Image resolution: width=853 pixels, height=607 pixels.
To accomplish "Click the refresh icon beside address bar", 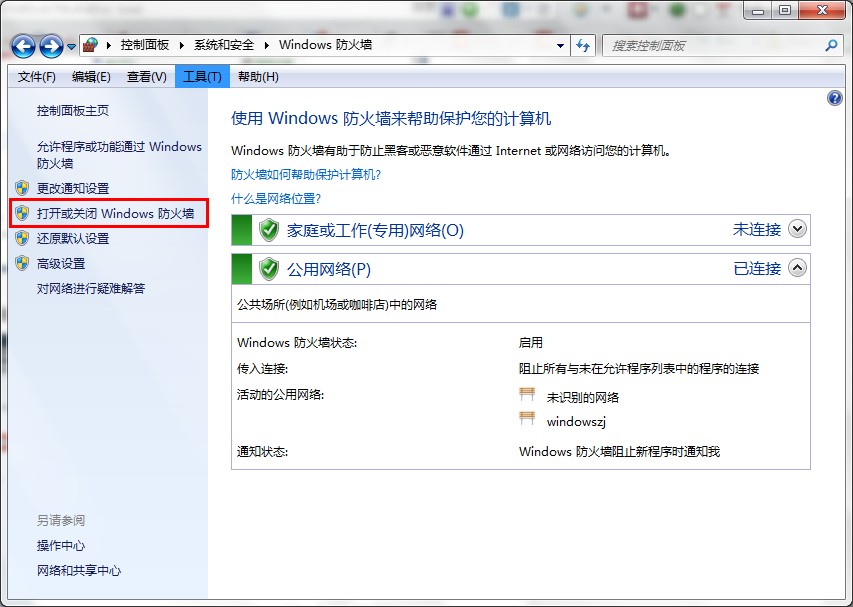I will coord(583,45).
